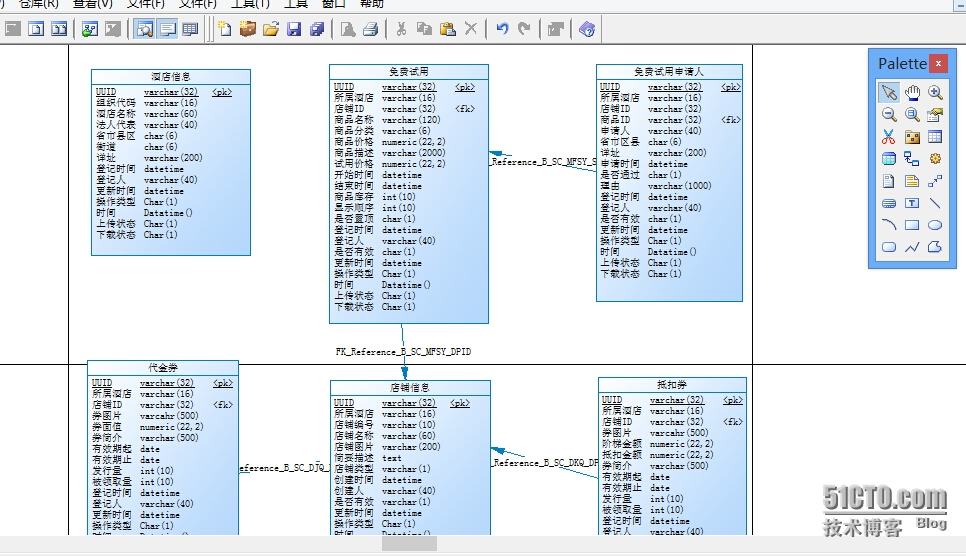Screen dimensions: 966x556
Task: Click the Save All toolbar icon
Action: point(317,29)
